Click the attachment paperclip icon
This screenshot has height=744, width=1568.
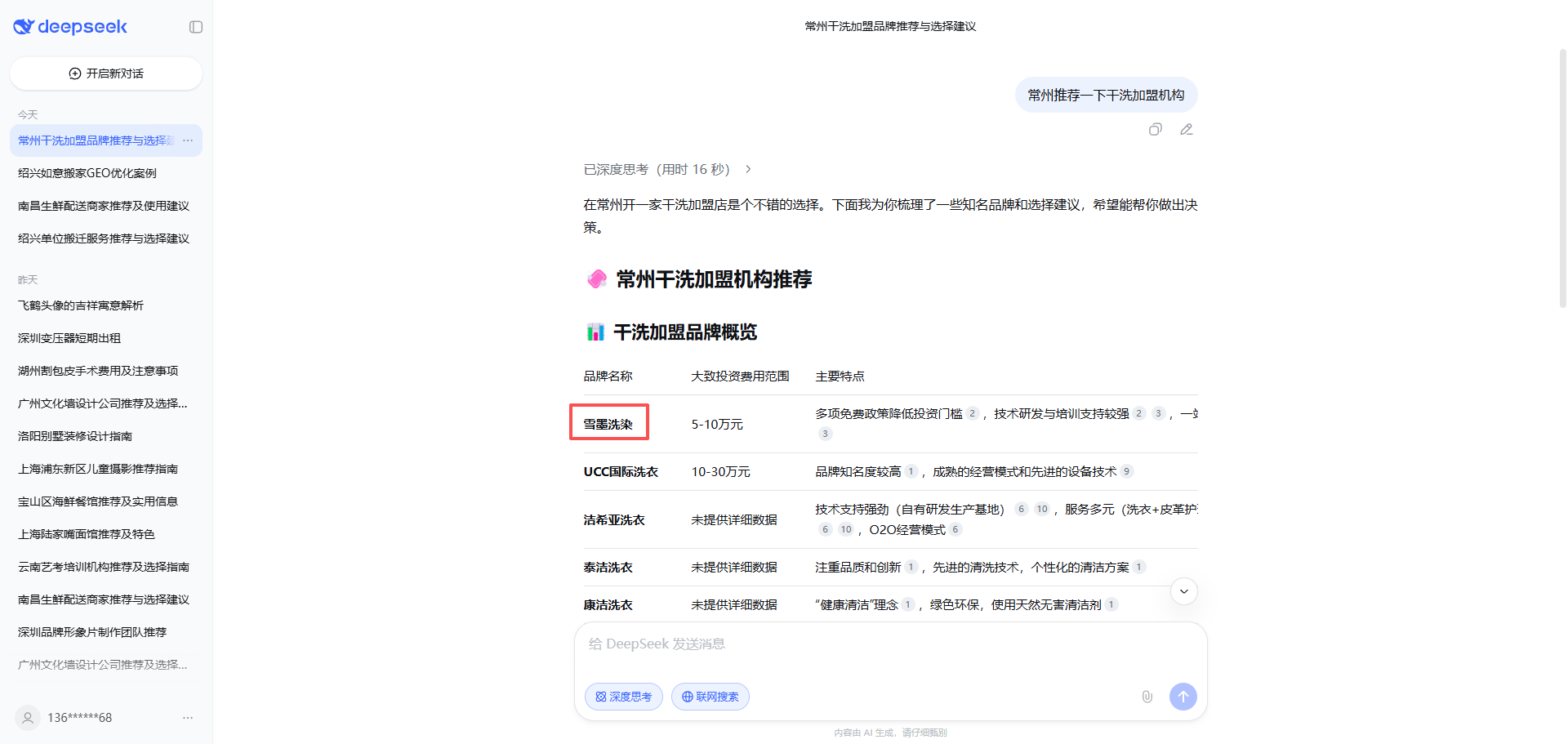tap(1147, 697)
